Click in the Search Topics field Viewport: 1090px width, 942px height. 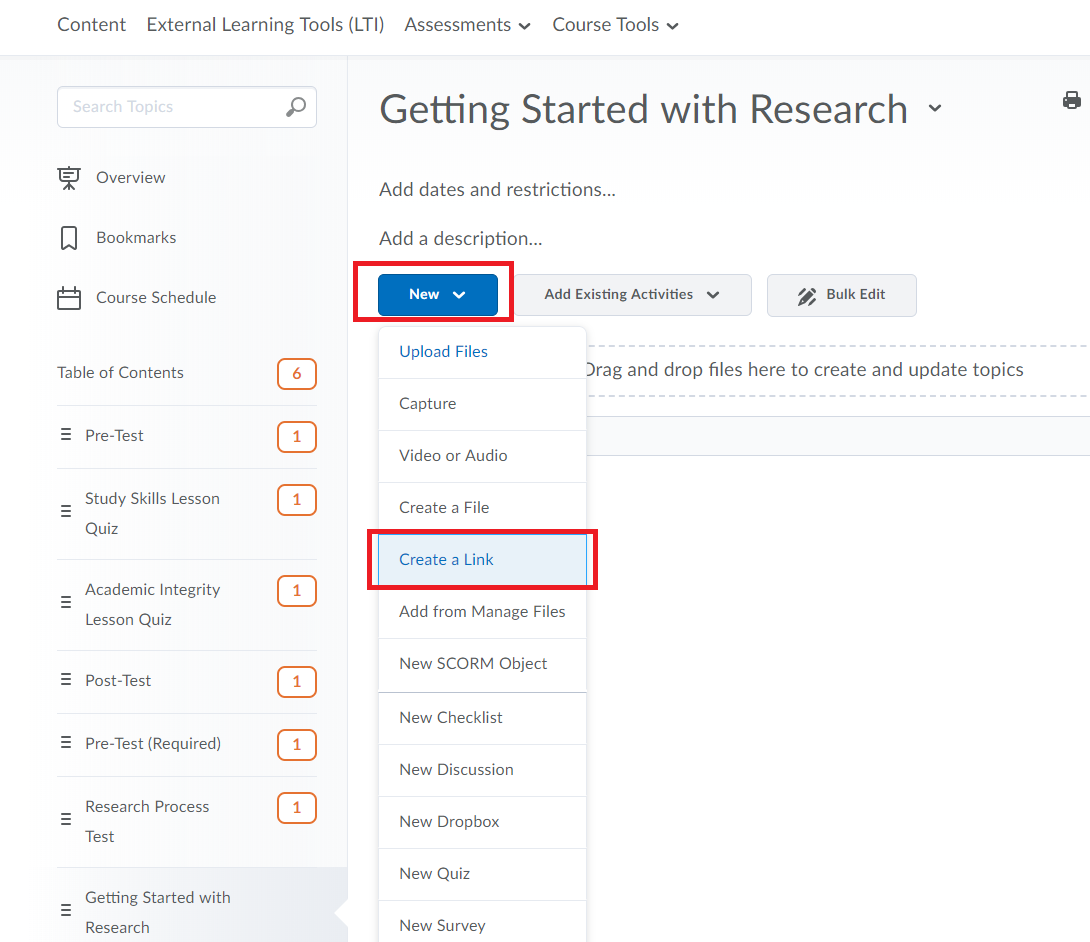(x=187, y=107)
